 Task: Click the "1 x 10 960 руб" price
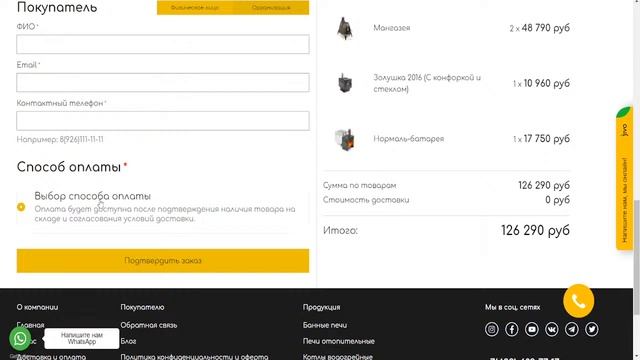pos(541,83)
